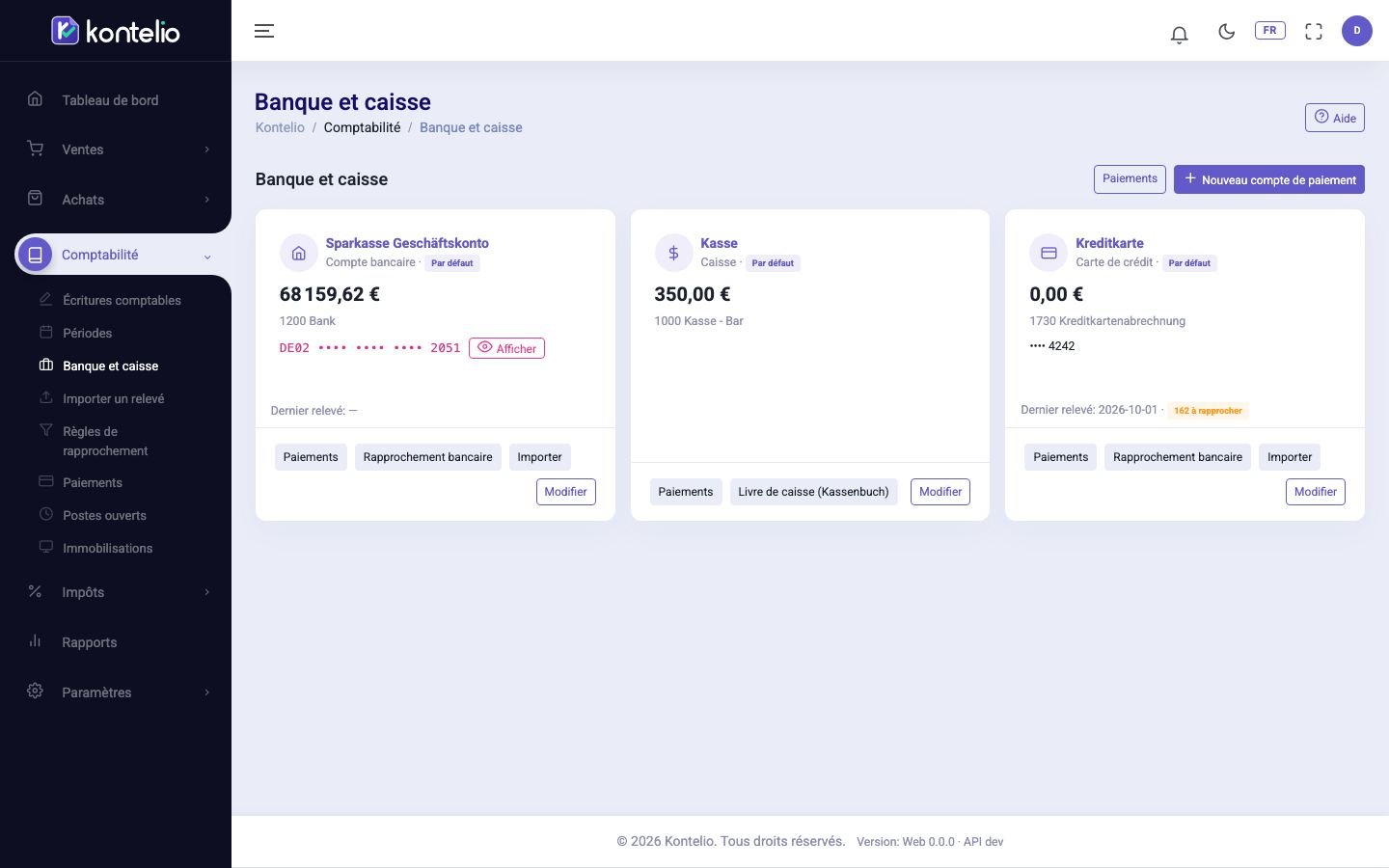Open Règles de rapprochement in sidebar
The image size is (1389, 868).
(x=105, y=441)
